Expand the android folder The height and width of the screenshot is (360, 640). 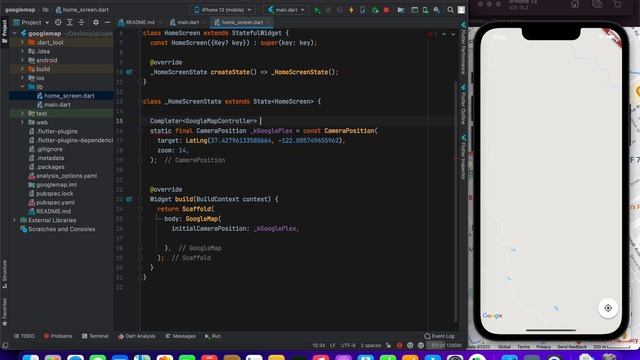click(x=22, y=60)
